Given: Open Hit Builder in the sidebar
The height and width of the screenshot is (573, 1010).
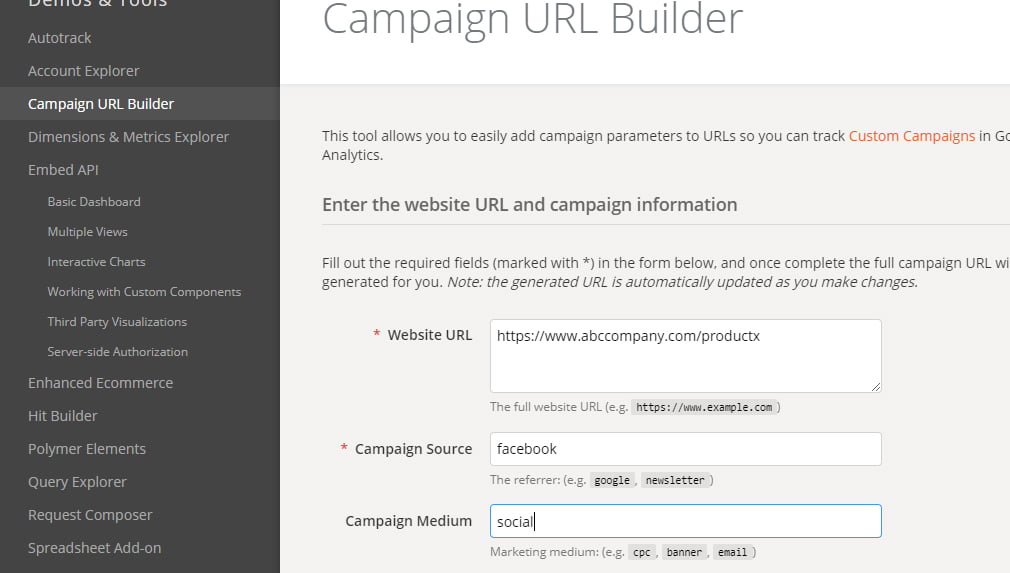Looking at the screenshot, I should pos(62,416).
